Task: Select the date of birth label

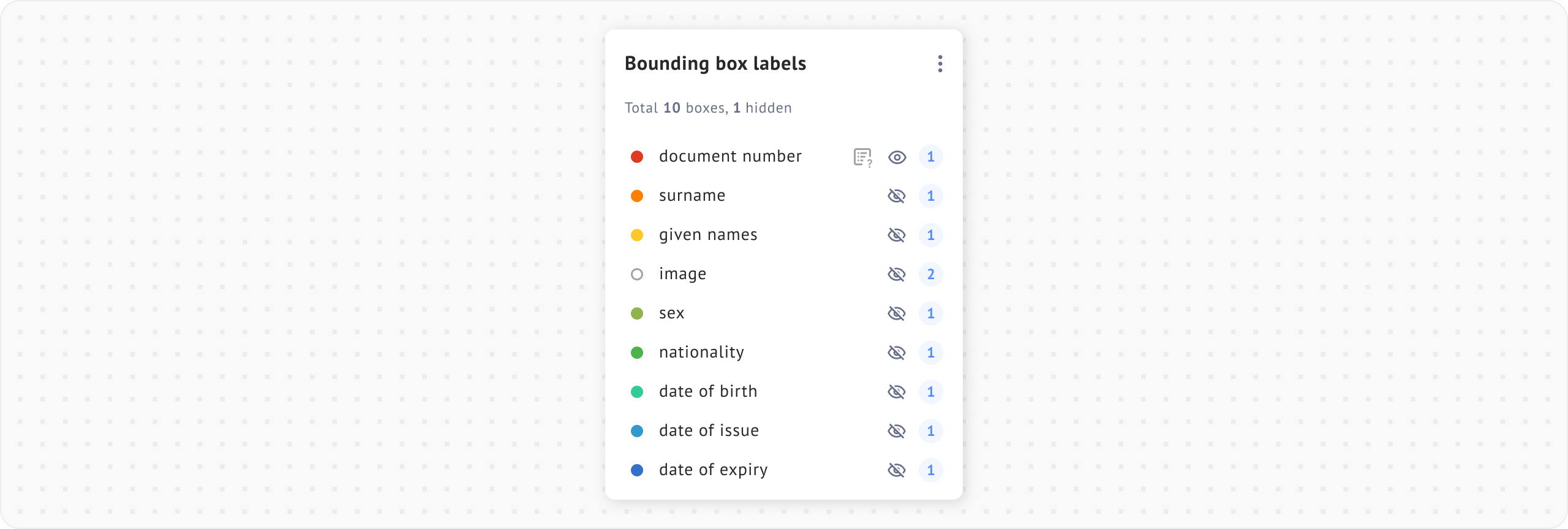Action: click(x=708, y=392)
